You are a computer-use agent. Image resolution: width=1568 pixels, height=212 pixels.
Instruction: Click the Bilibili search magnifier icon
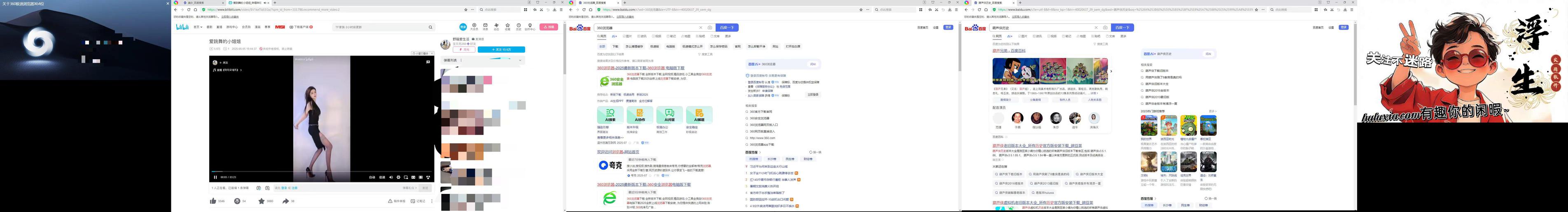point(430,27)
